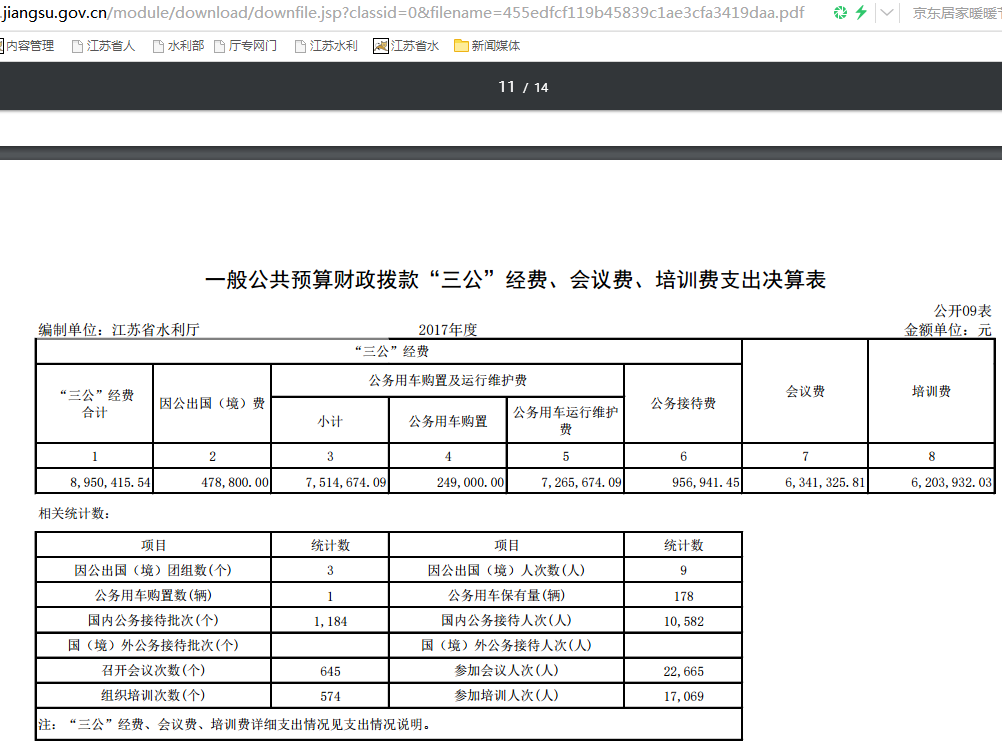Click the value 7,514,674.09
The height and width of the screenshot is (756, 1002).
346,482
